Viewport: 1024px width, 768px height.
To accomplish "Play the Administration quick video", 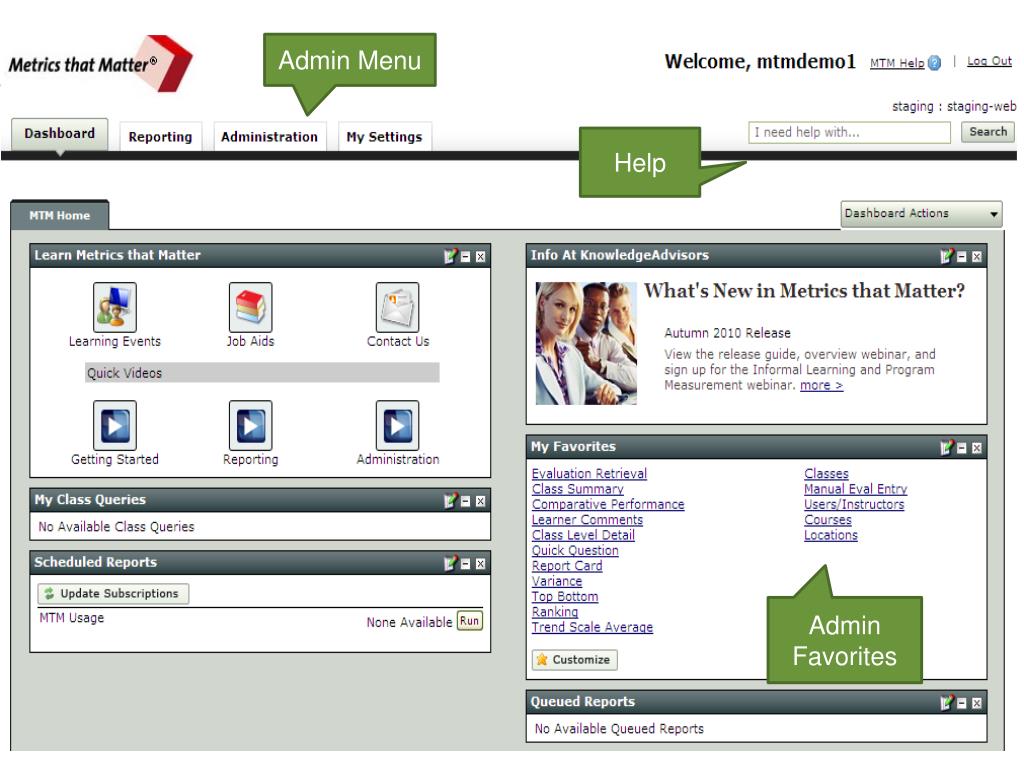I will pyautogui.click(x=397, y=425).
